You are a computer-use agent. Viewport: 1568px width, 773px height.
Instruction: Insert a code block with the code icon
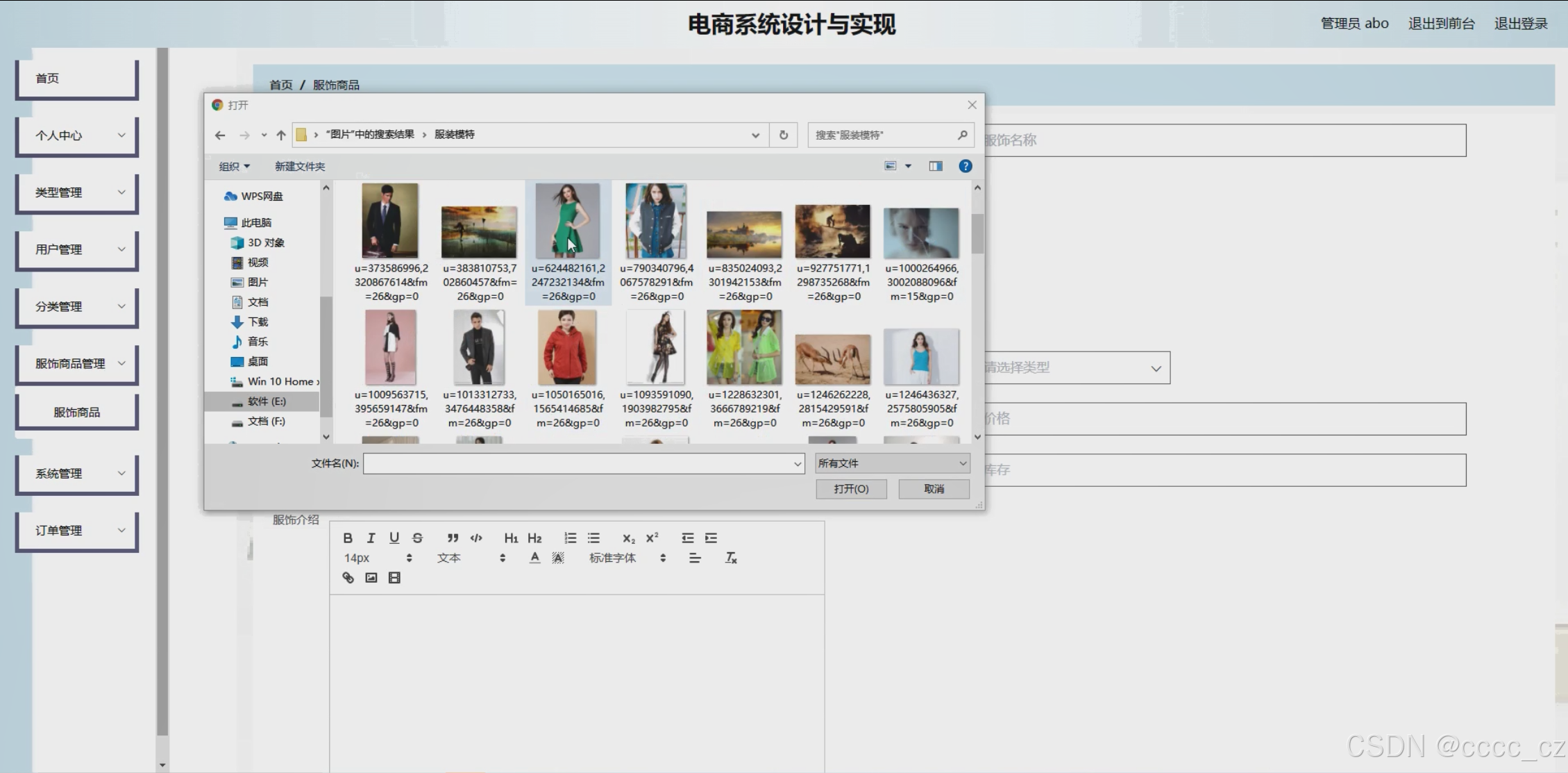click(x=476, y=538)
